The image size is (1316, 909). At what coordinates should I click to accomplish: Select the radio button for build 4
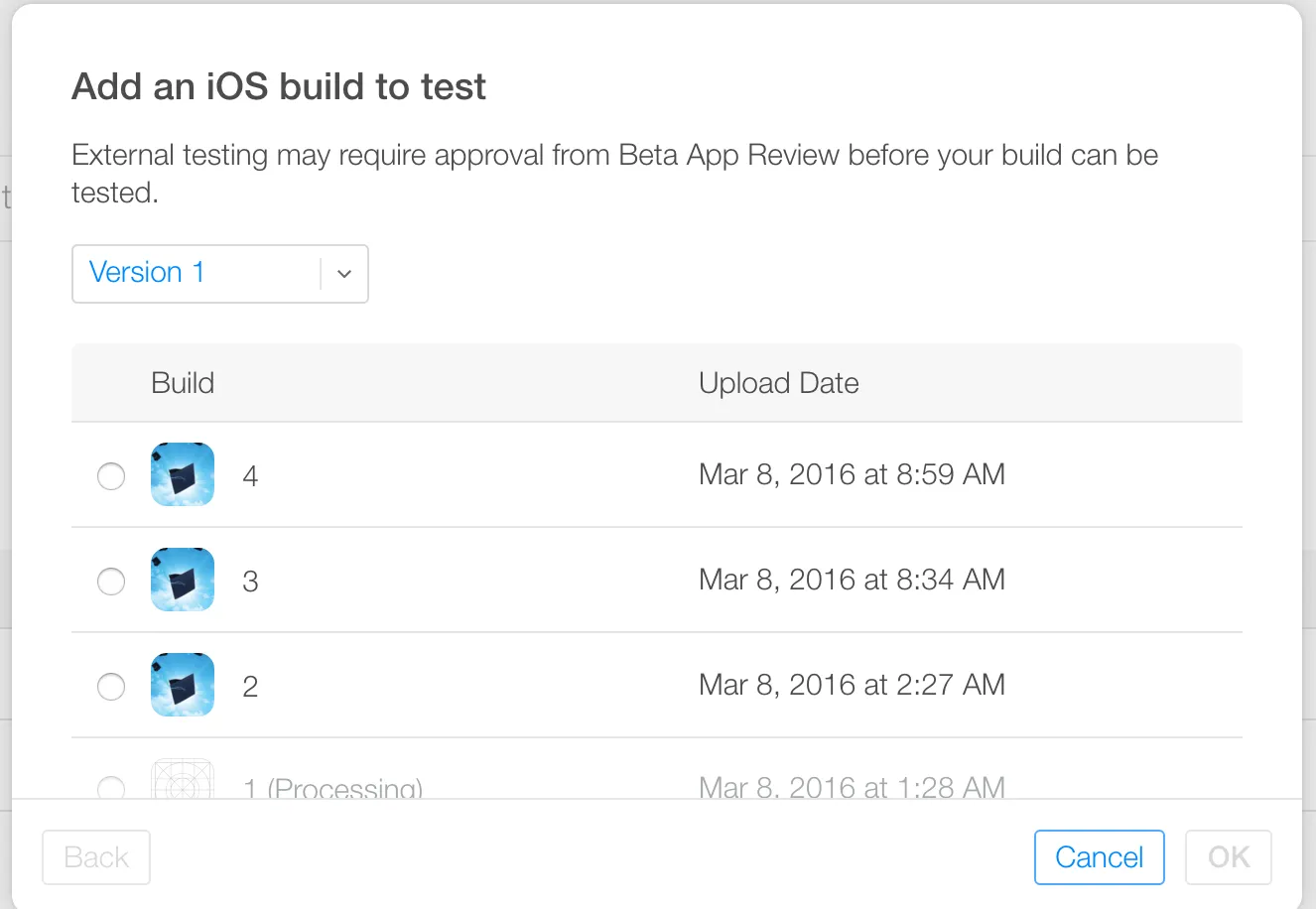point(111,476)
